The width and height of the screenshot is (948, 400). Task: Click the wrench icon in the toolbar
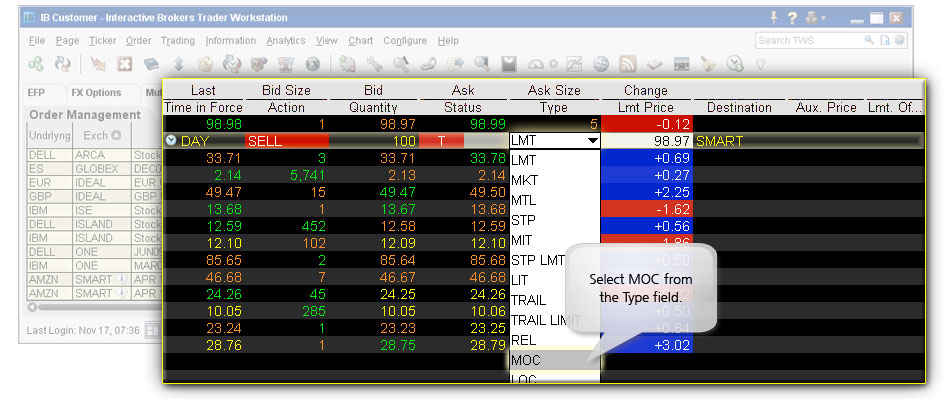pos(374,63)
